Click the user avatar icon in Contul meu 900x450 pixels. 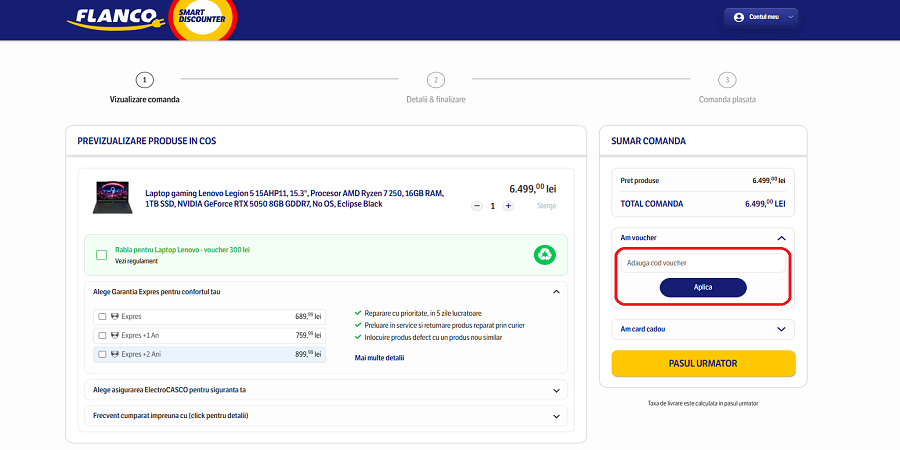[739, 17]
